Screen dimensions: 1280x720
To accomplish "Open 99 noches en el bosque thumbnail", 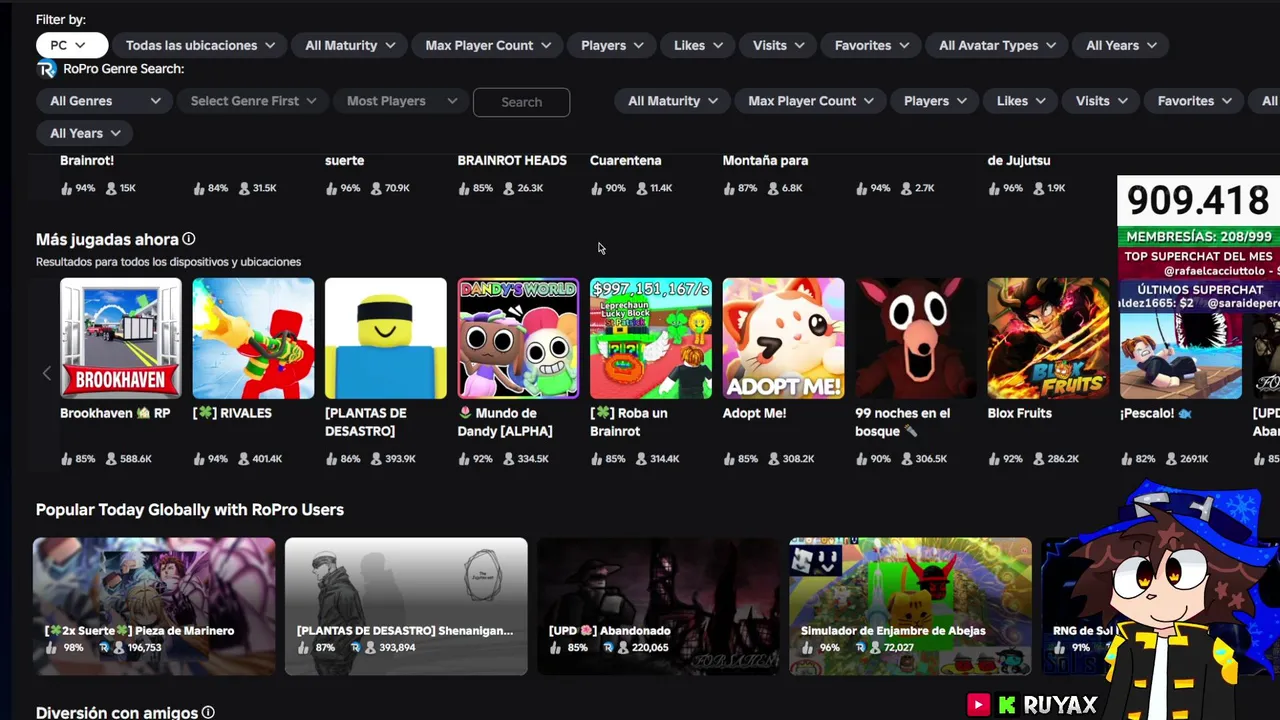I will point(916,338).
